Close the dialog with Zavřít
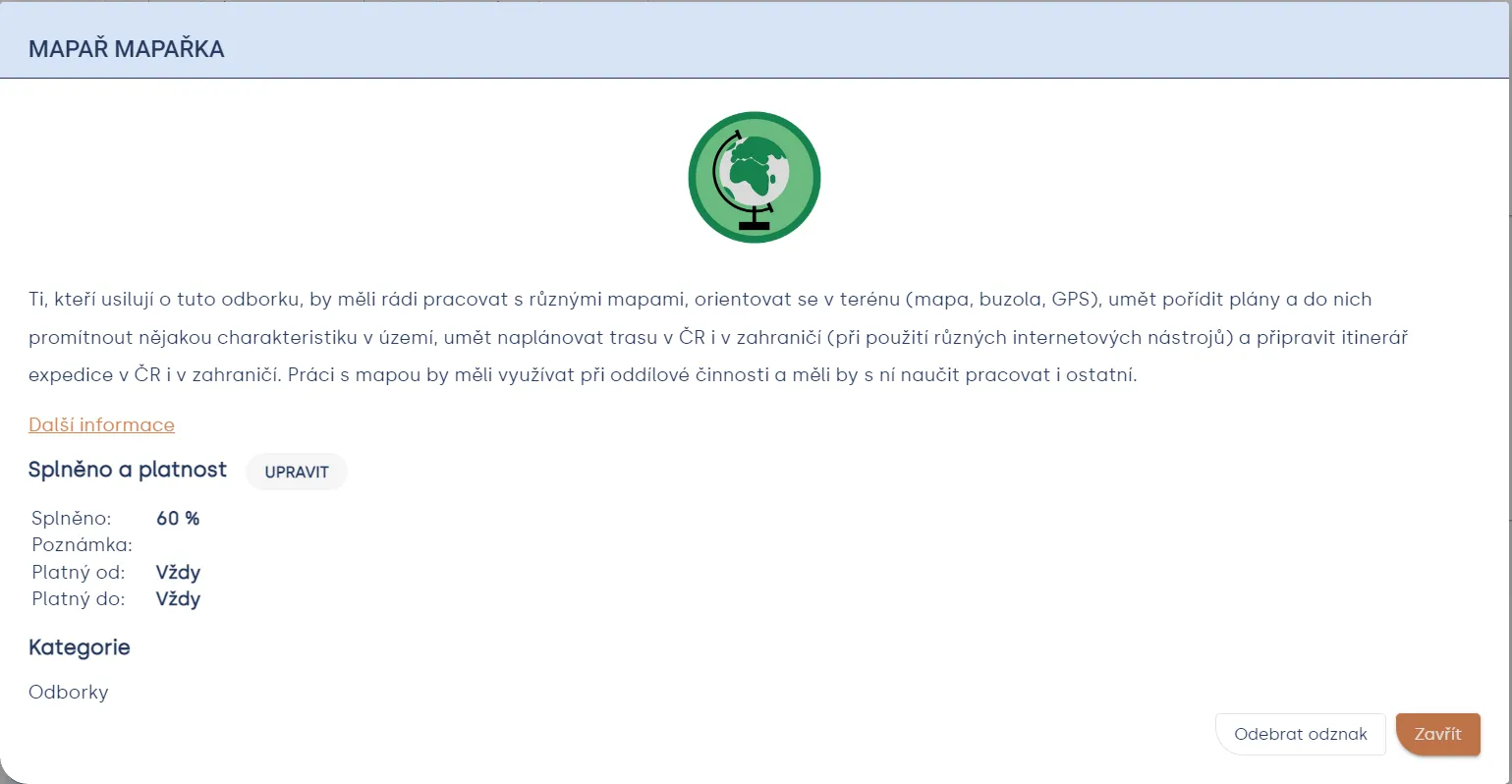Screen dimensions: 1512x784 point(1438,734)
